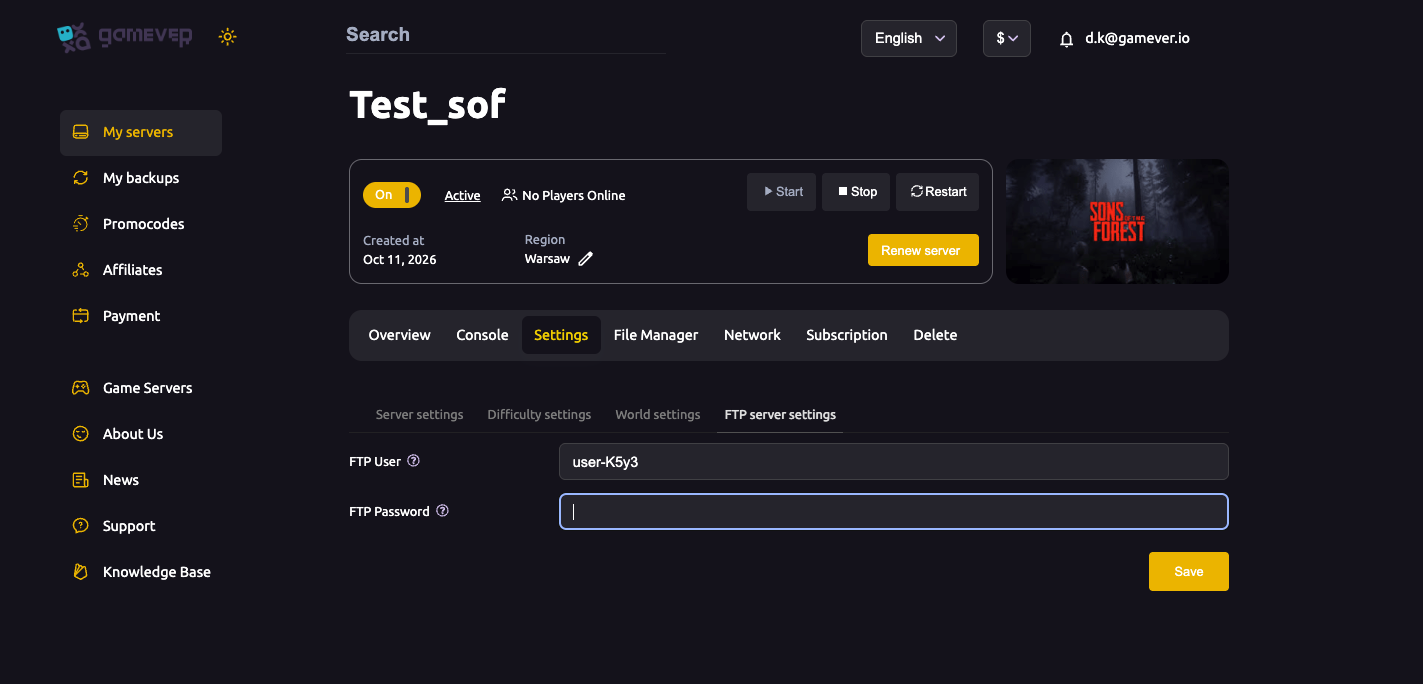Screen dimensions: 1423x684
Task: Click the News sidebar icon
Action: point(81,480)
